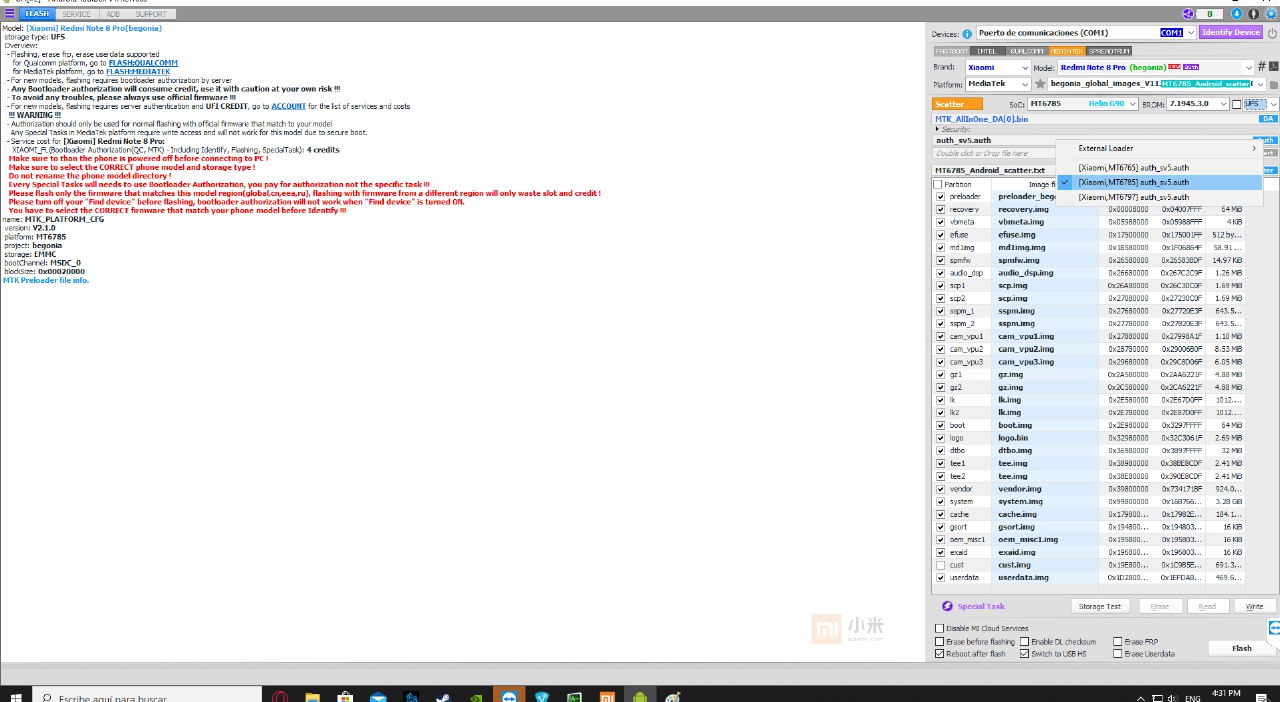Click the favorite star icon next to Platform
Viewport: 1280px width, 702px height.
(x=1041, y=84)
